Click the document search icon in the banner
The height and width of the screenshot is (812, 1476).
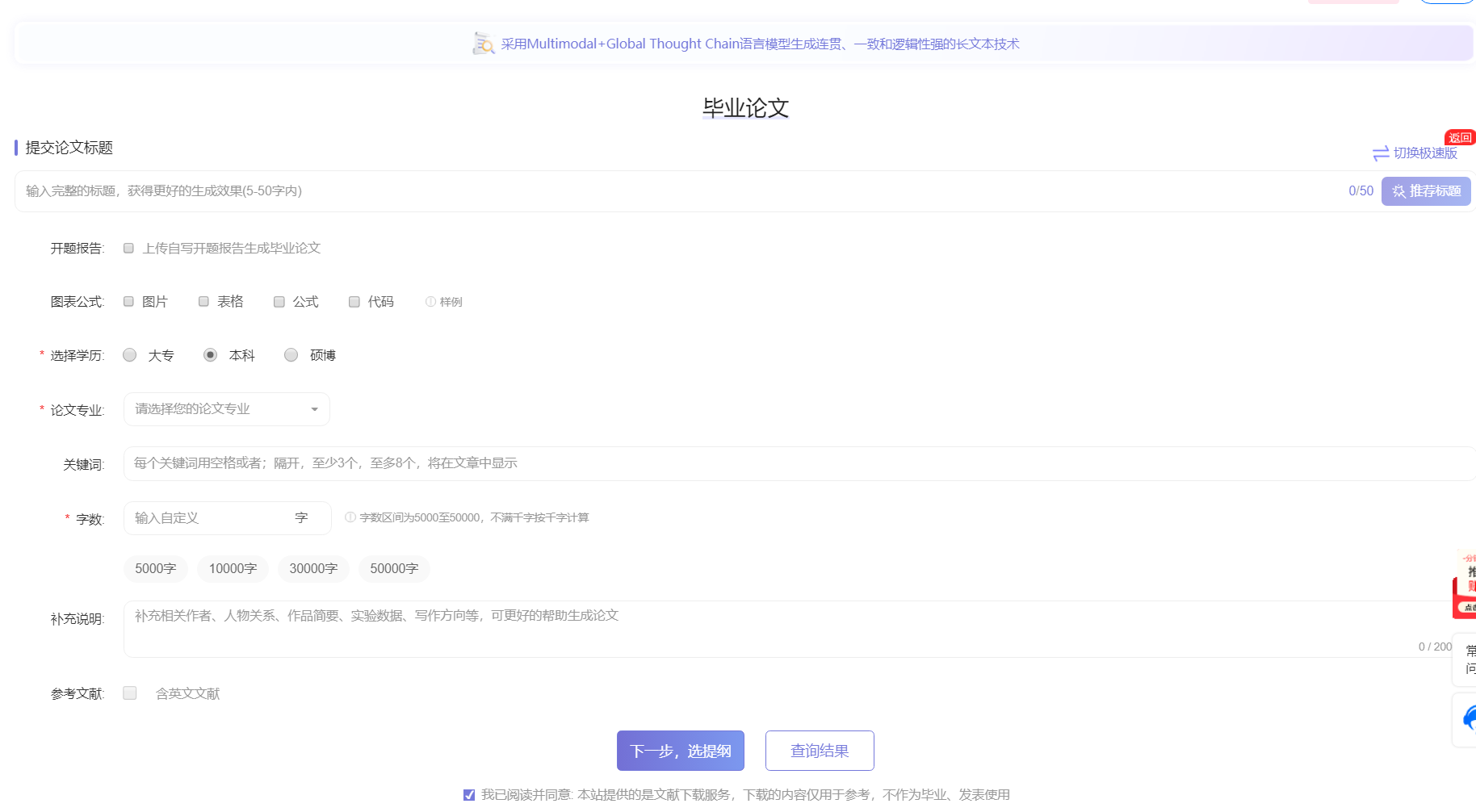coord(483,44)
